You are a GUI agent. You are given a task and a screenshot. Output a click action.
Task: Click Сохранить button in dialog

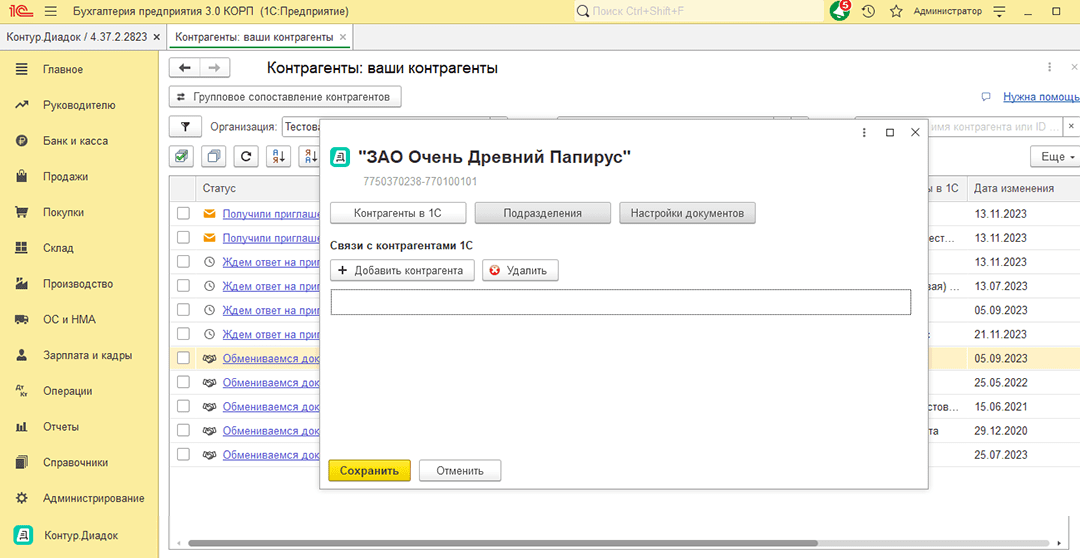pos(369,471)
